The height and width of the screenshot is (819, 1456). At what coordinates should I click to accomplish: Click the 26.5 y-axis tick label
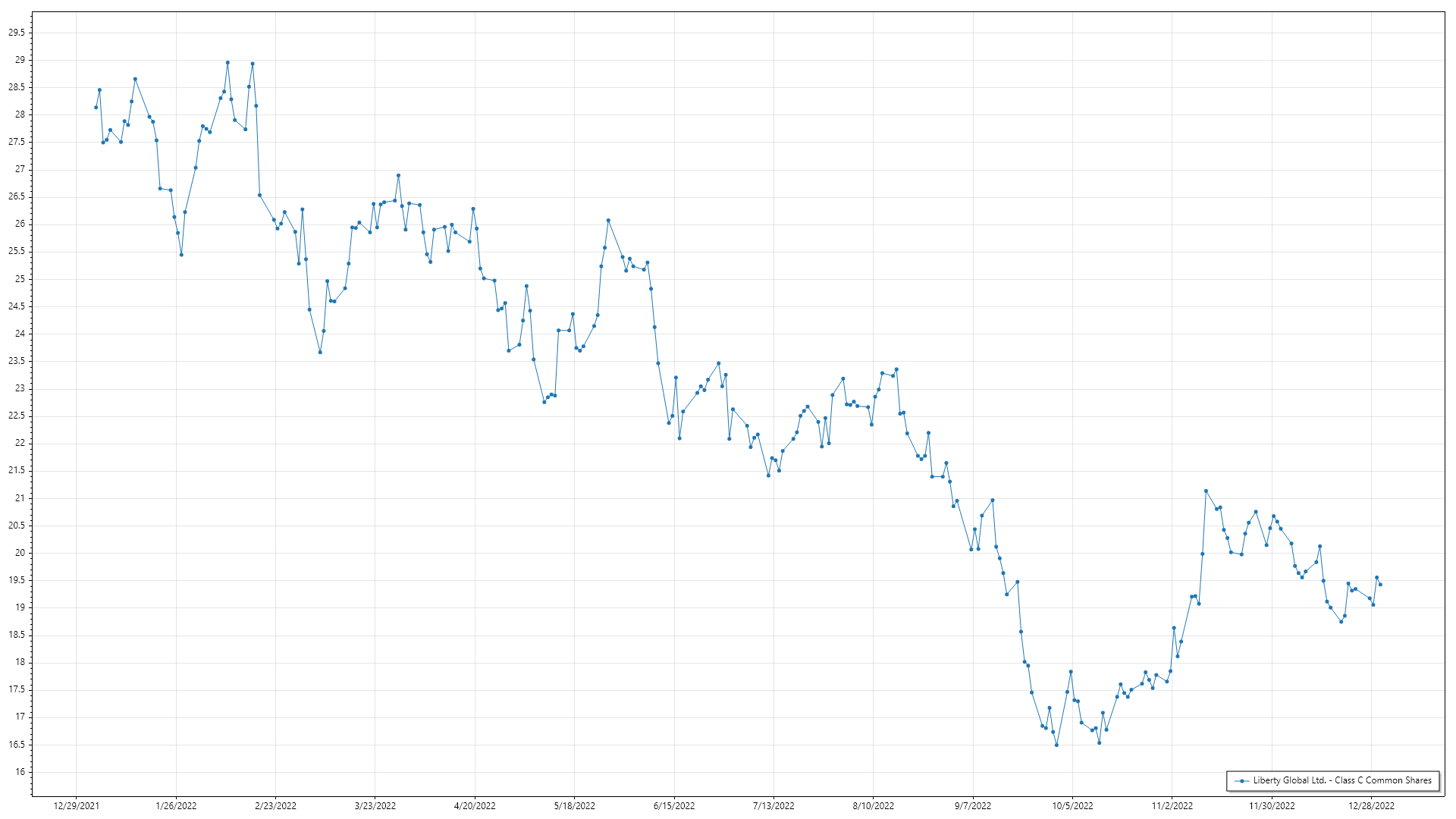(16, 196)
